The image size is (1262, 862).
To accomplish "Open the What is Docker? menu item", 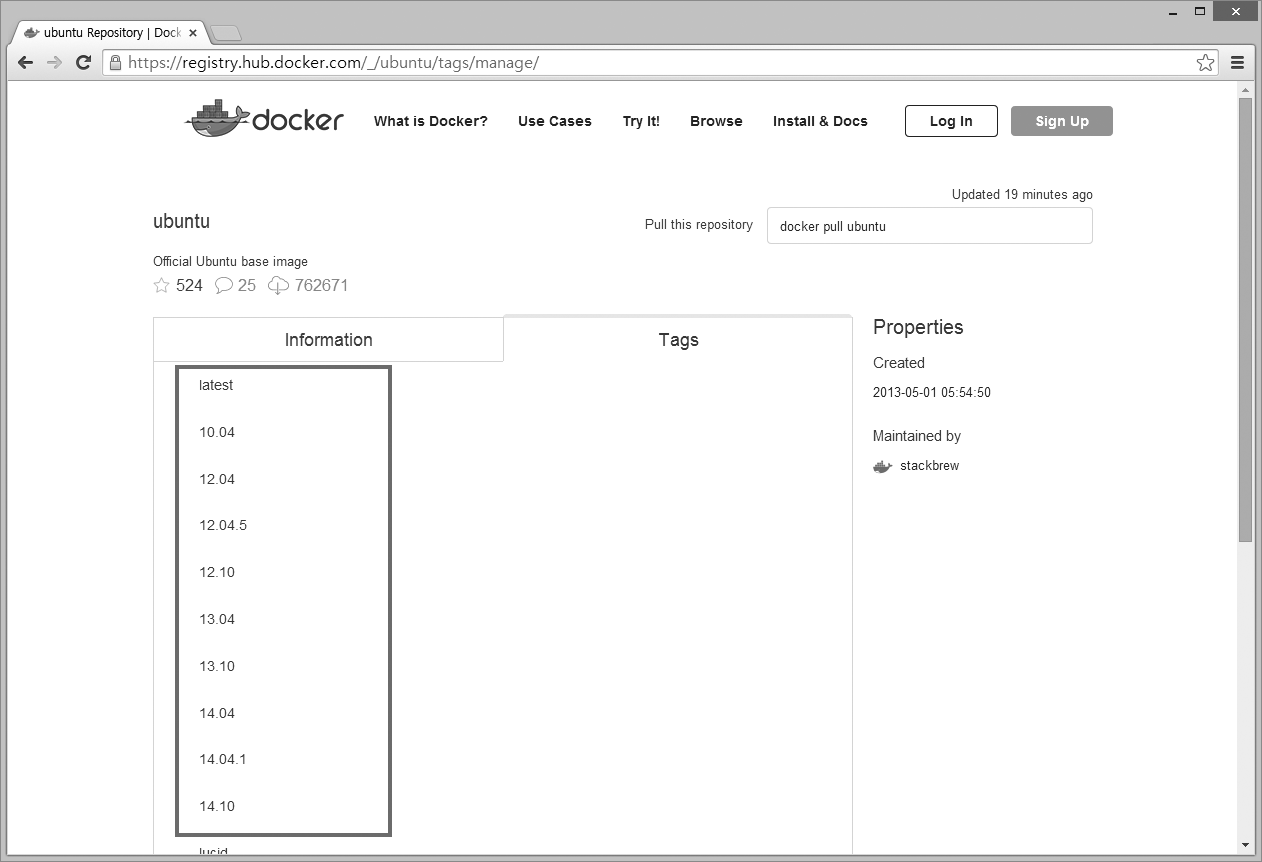I will (x=430, y=121).
